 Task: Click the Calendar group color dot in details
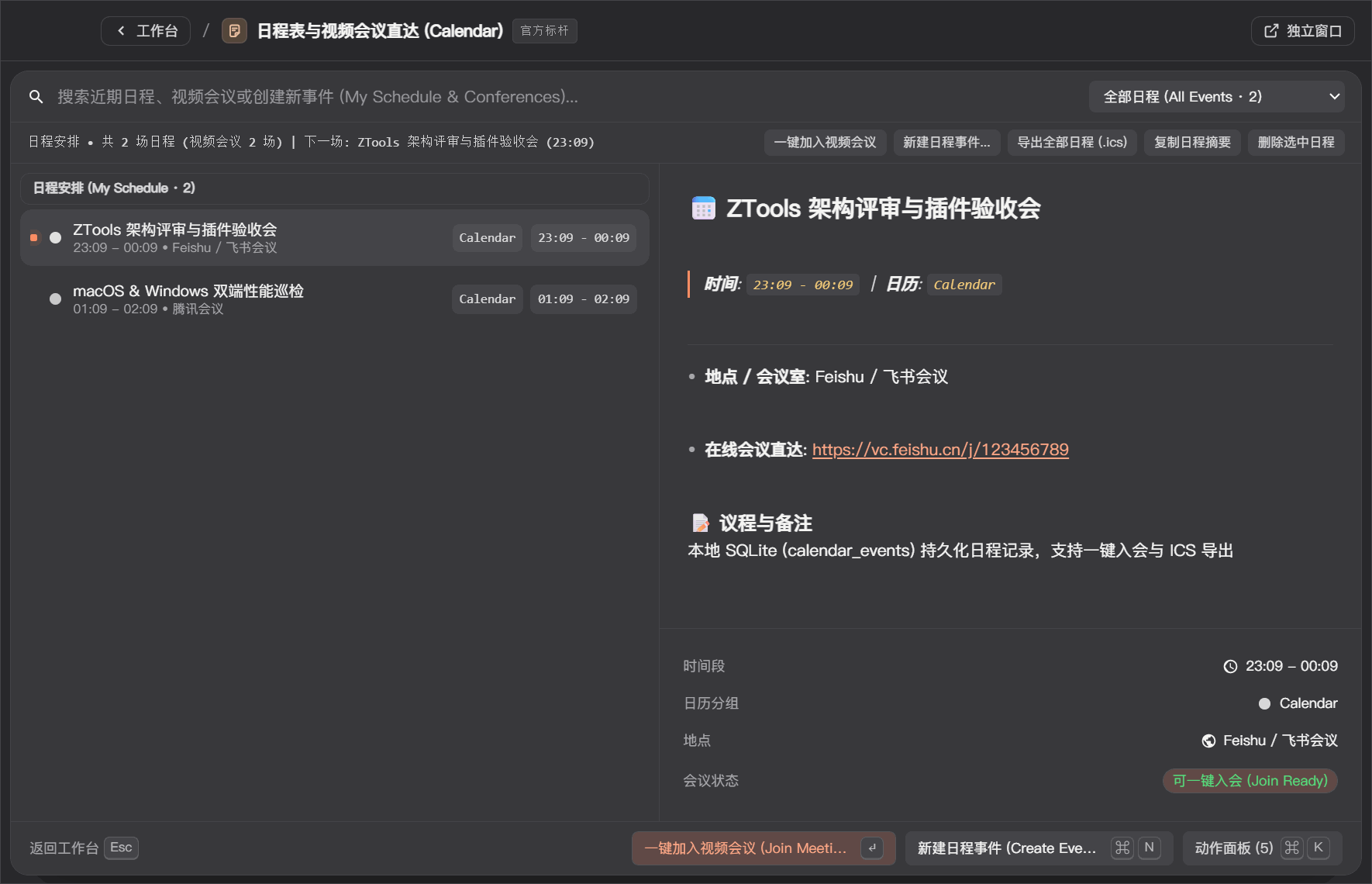tap(1264, 704)
